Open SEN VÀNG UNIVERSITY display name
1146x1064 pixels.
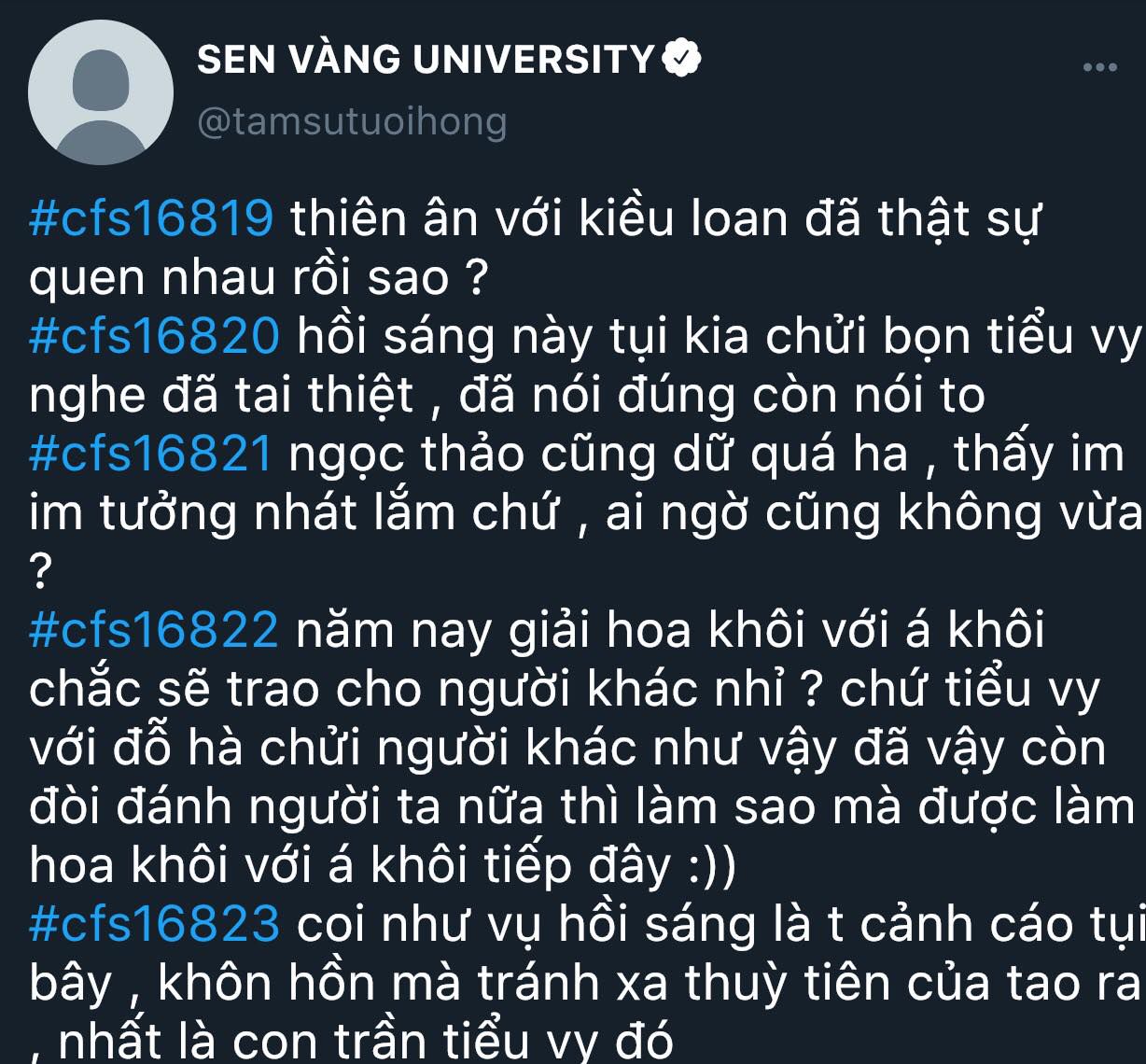pos(426,61)
